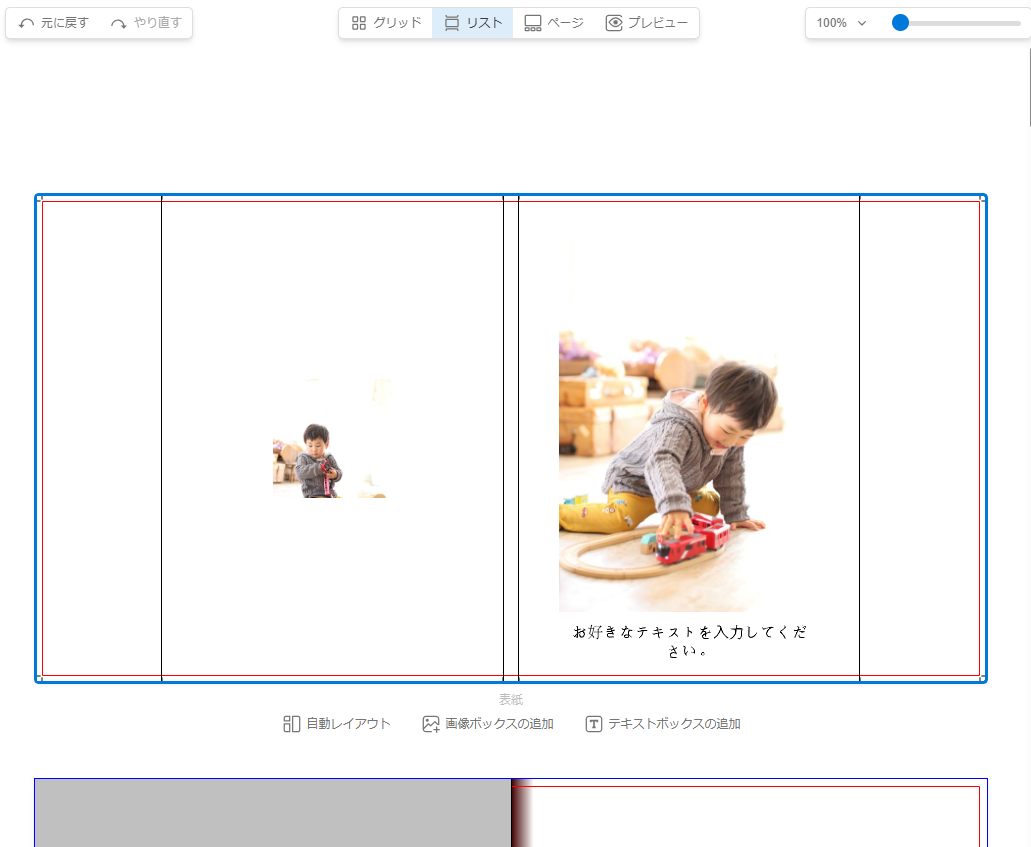Image resolution: width=1031 pixels, height=847 pixels.
Task: Click the page view icon
Action: [533, 23]
